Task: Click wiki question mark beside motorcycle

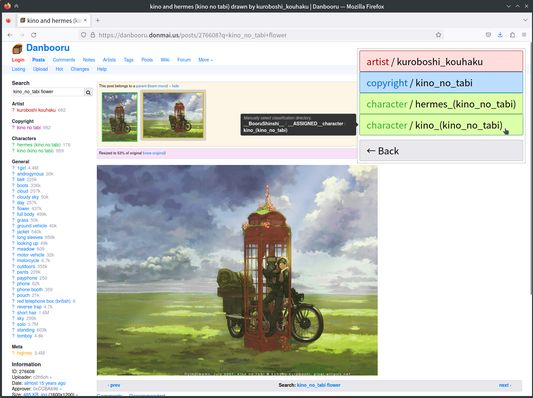Action: (x=13, y=260)
